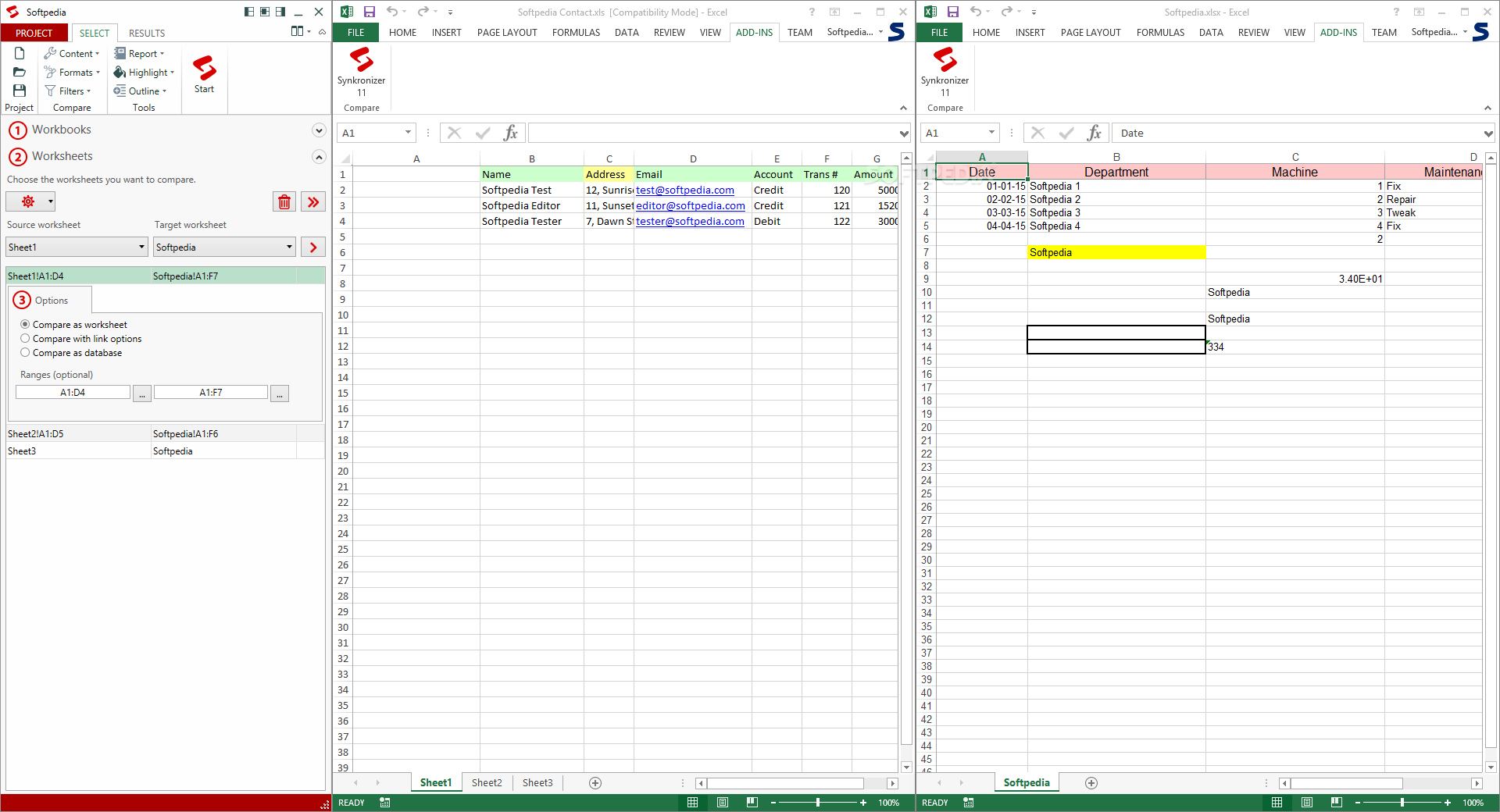The height and width of the screenshot is (812, 1500).
Task: Browse source range with button beside A1:D4
Action: coord(141,393)
